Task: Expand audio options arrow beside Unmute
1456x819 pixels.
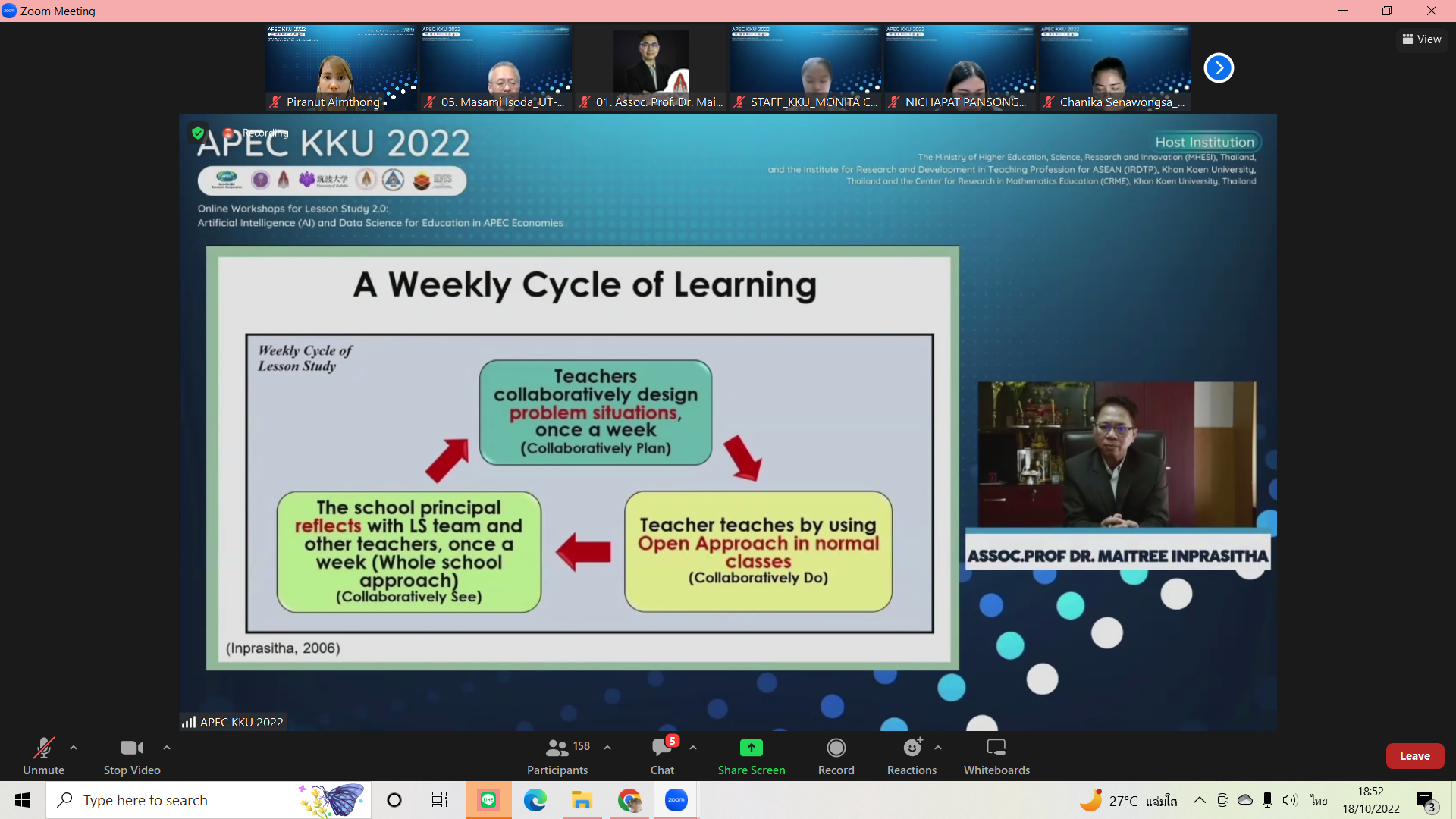Action: pos(74,748)
